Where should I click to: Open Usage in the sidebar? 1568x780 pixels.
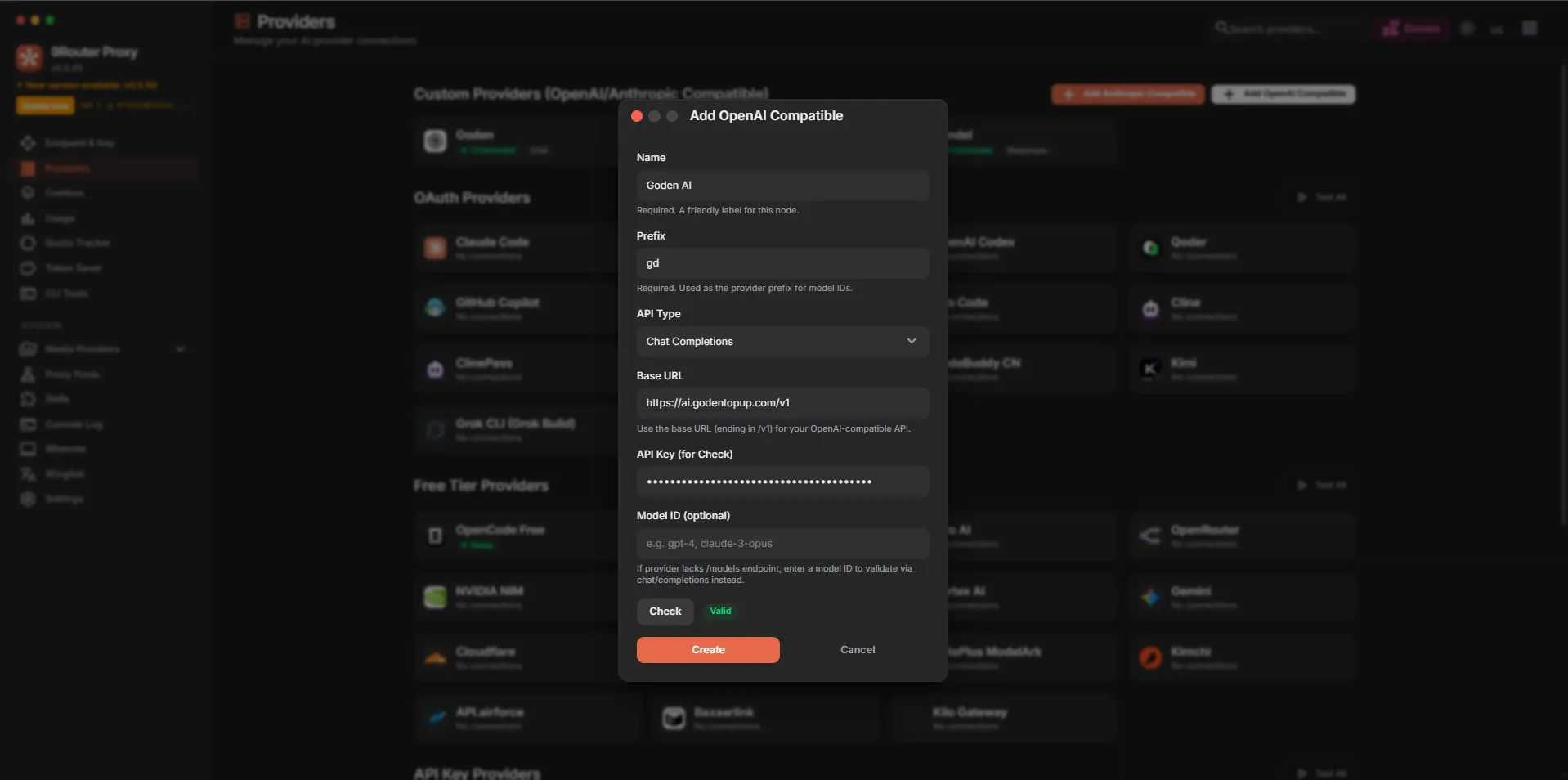click(106, 218)
